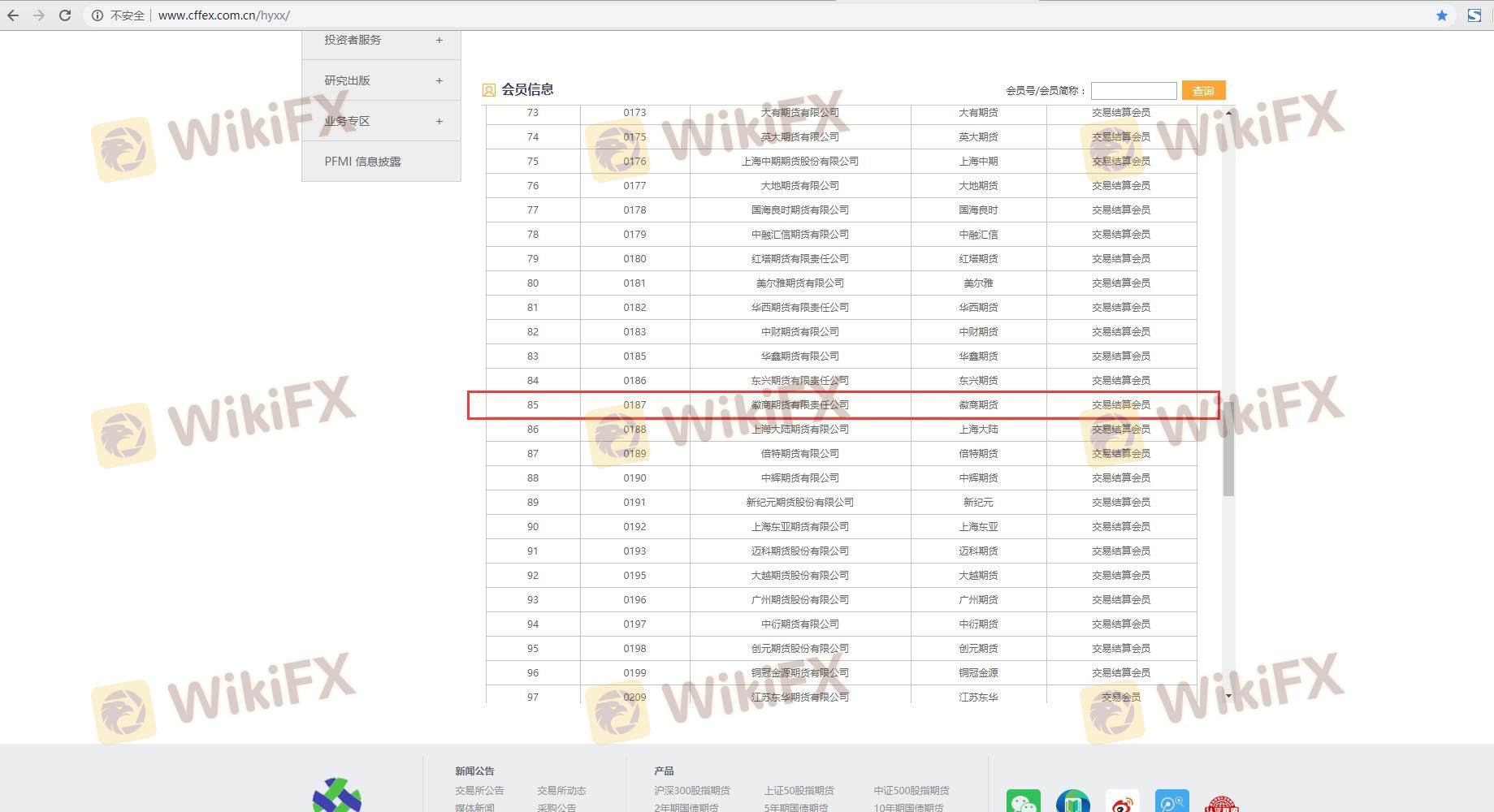
Task: Click the member table scroll-up arrow
Action: pyautogui.click(x=1228, y=113)
